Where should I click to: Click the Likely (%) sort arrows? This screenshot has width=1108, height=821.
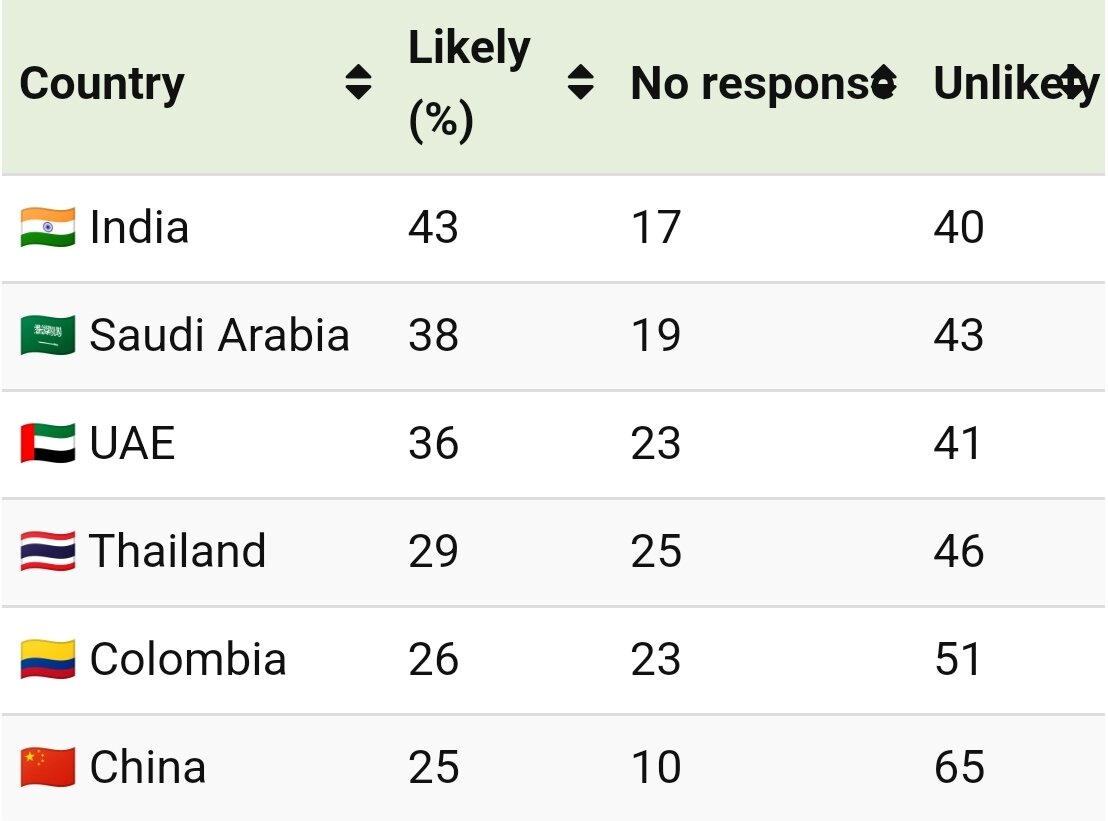(x=580, y=83)
